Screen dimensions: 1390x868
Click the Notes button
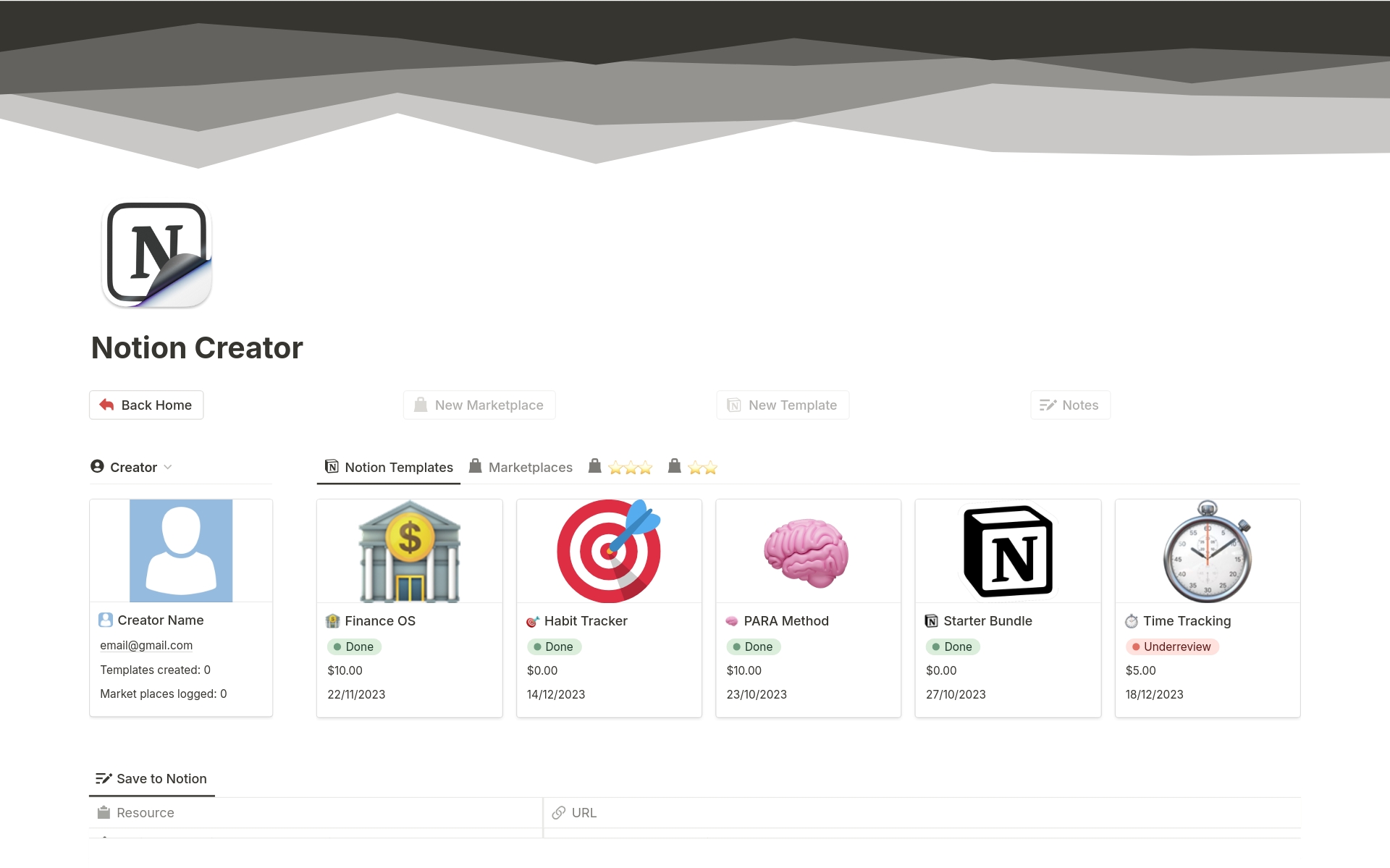click(x=1070, y=405)
